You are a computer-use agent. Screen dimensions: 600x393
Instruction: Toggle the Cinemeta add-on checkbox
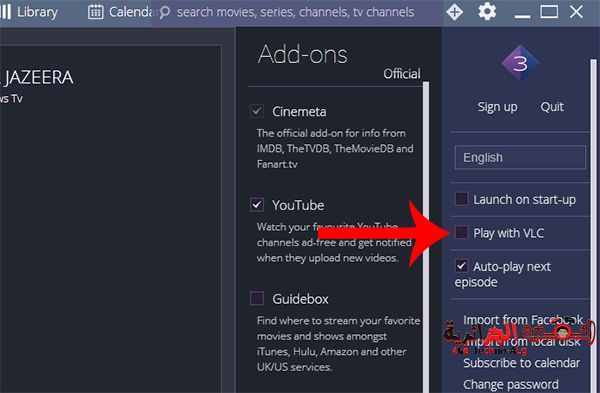pyautogui.click(x=257, y=111)
